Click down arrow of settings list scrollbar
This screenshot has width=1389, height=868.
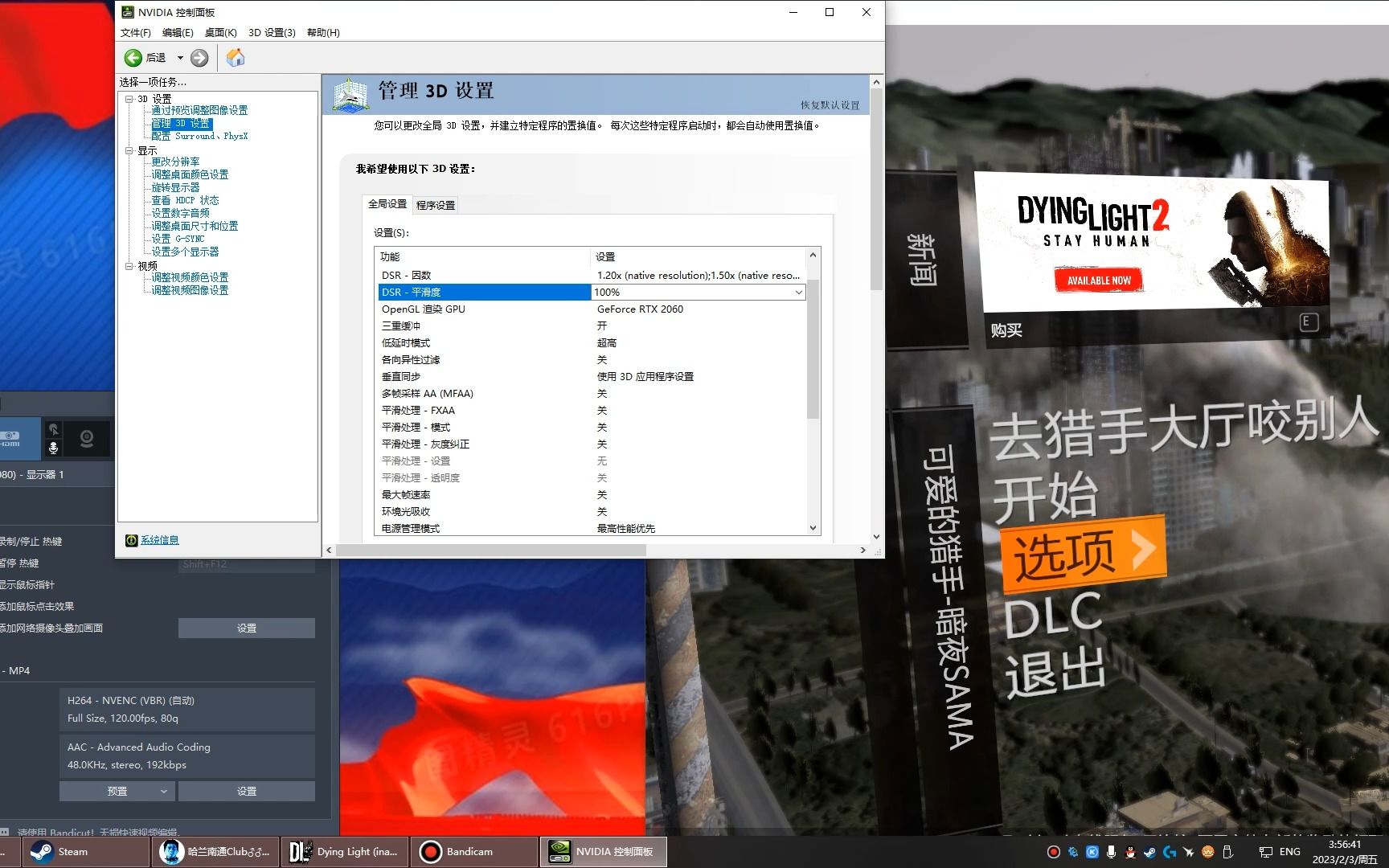click(x=813, y=528)
